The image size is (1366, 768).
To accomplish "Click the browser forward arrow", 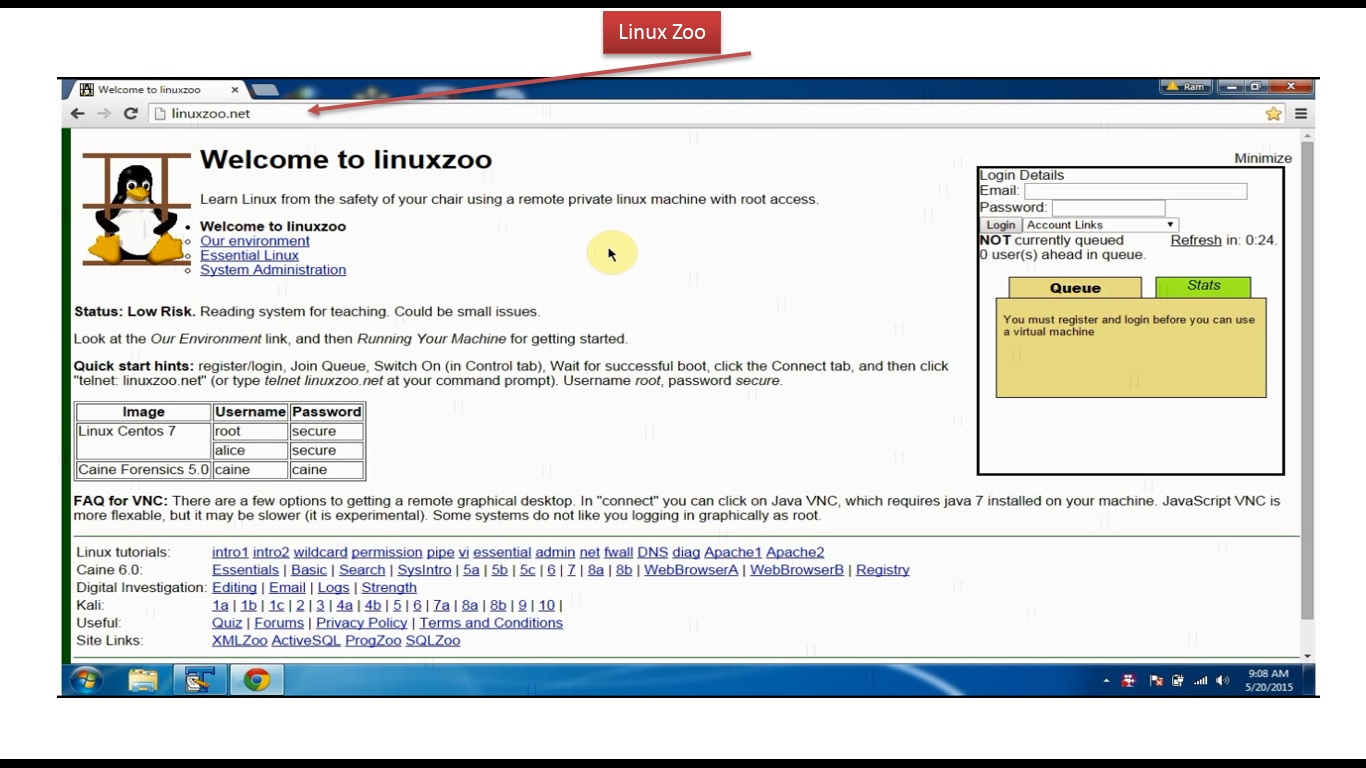I will point(104,114).
